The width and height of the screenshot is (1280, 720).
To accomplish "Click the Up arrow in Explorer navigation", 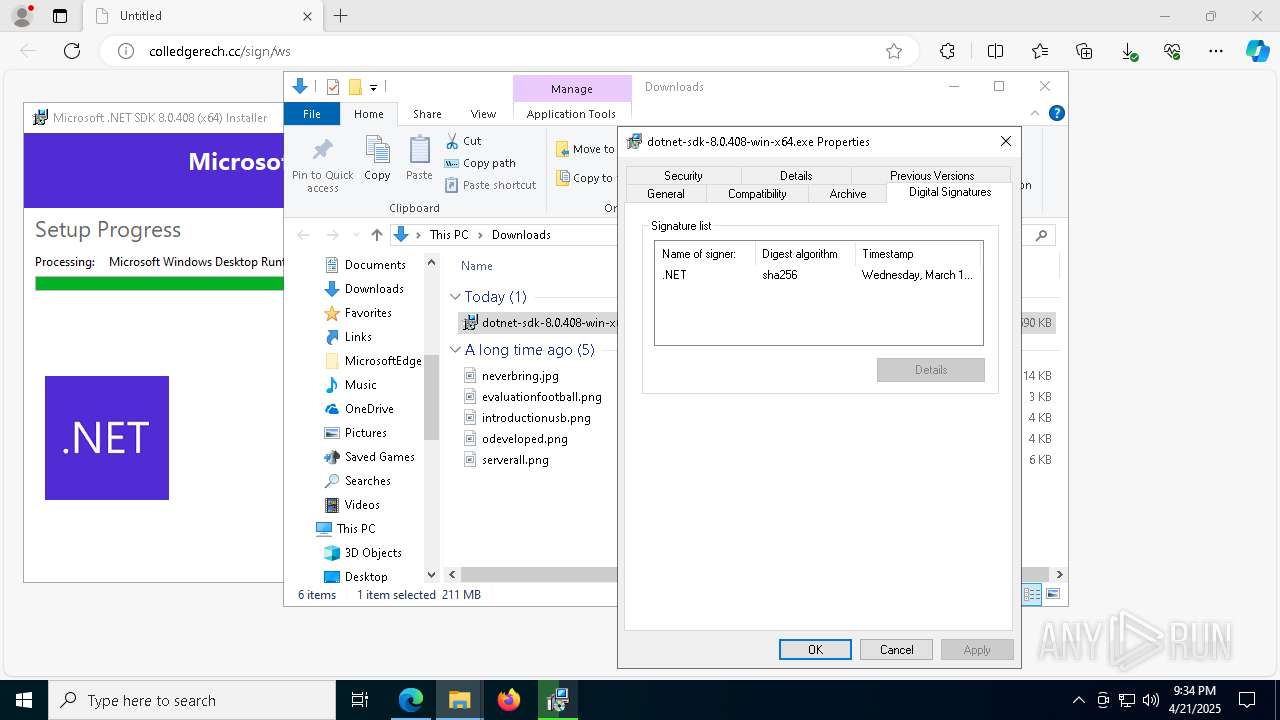I will 376,235.
